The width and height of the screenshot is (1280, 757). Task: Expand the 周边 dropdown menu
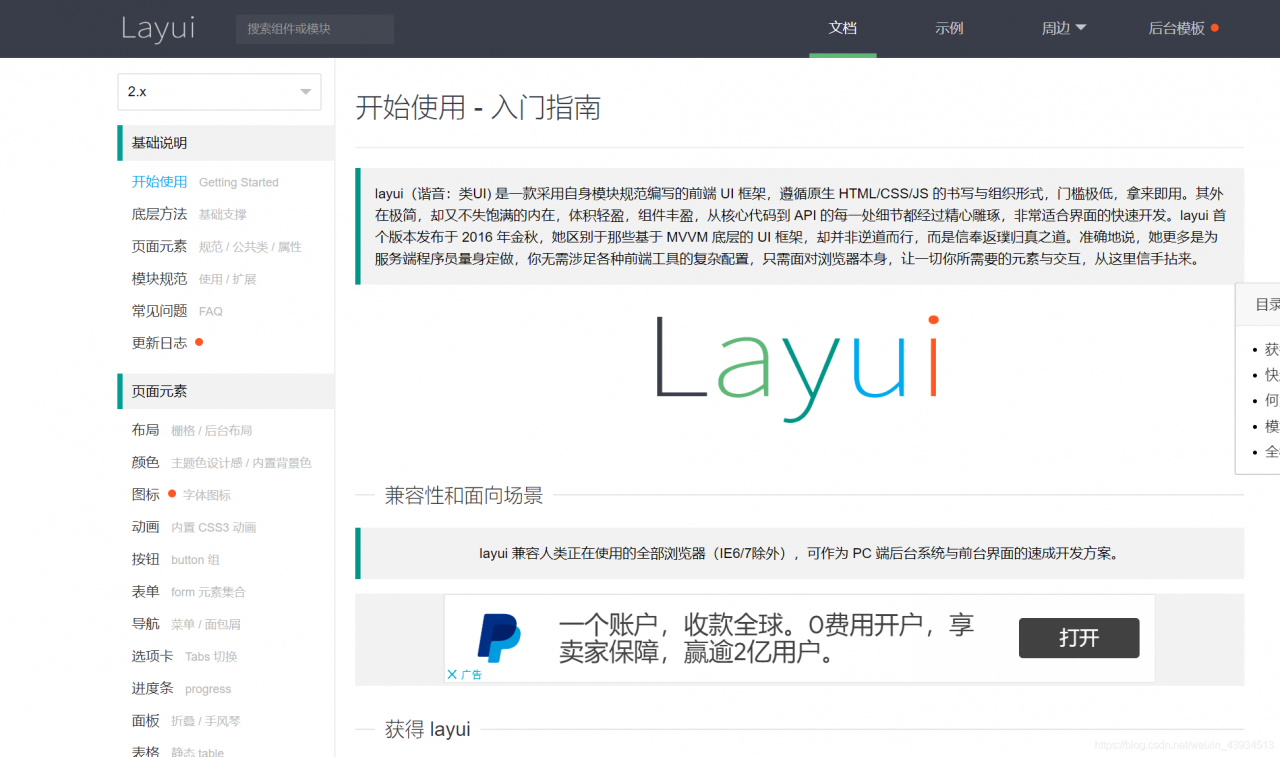tap(1064, 28)
